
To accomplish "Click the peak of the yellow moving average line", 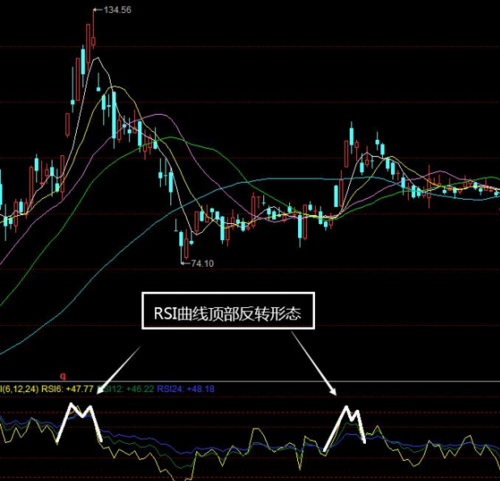I will point(114,87).
